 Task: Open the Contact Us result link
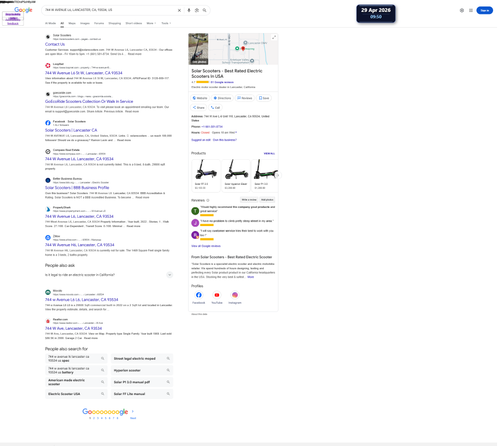tap(55, 44)
